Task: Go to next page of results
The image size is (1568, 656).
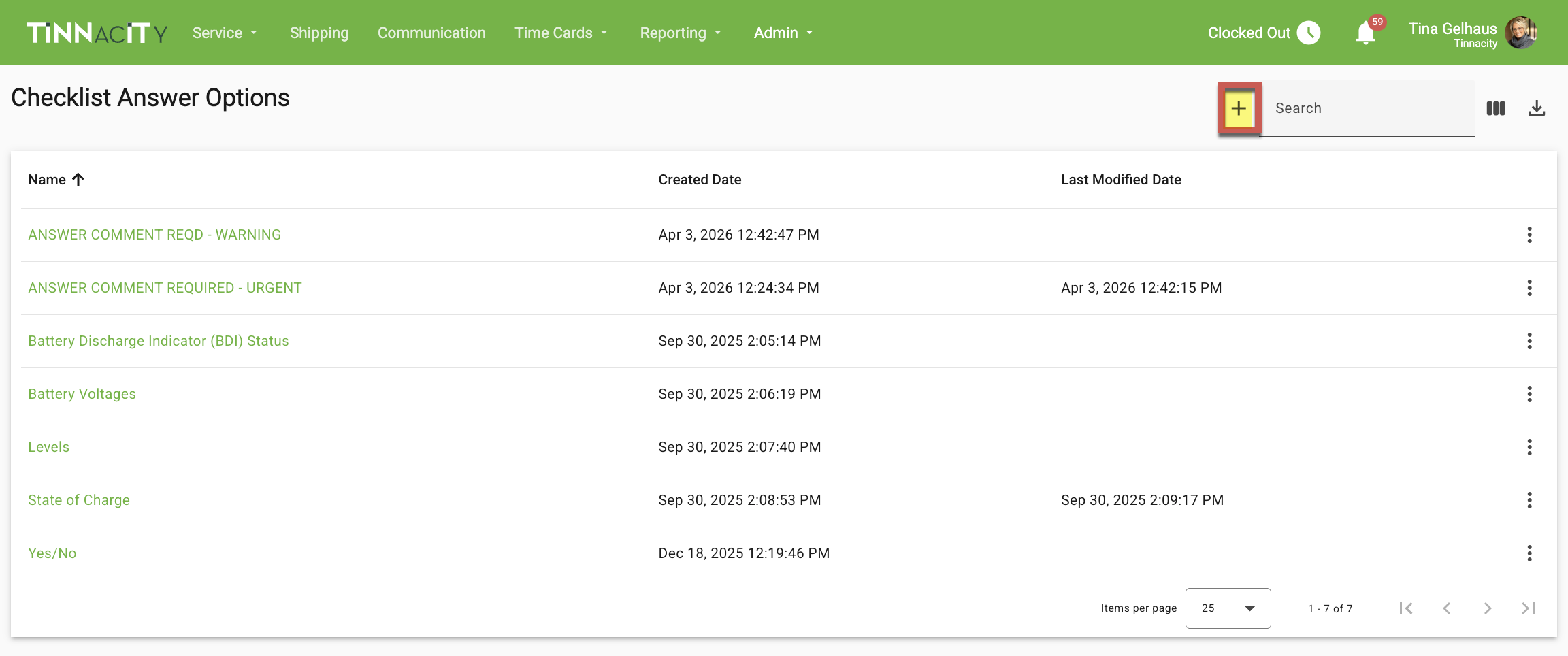Action: tap(1488, 608)
